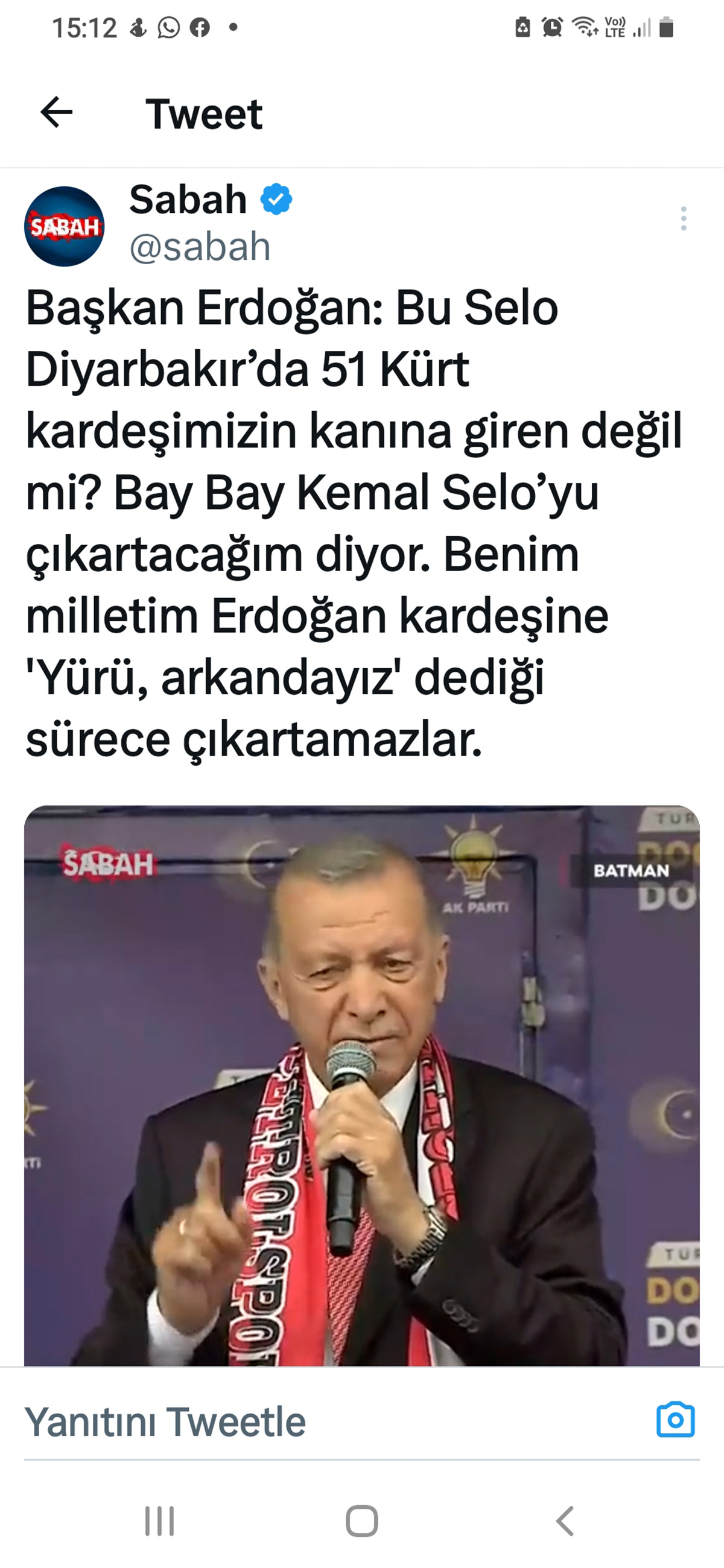This screenshot has width=724, height=1568.
Task: Open the Sabah profile avatar
Action: pos(64,226)
